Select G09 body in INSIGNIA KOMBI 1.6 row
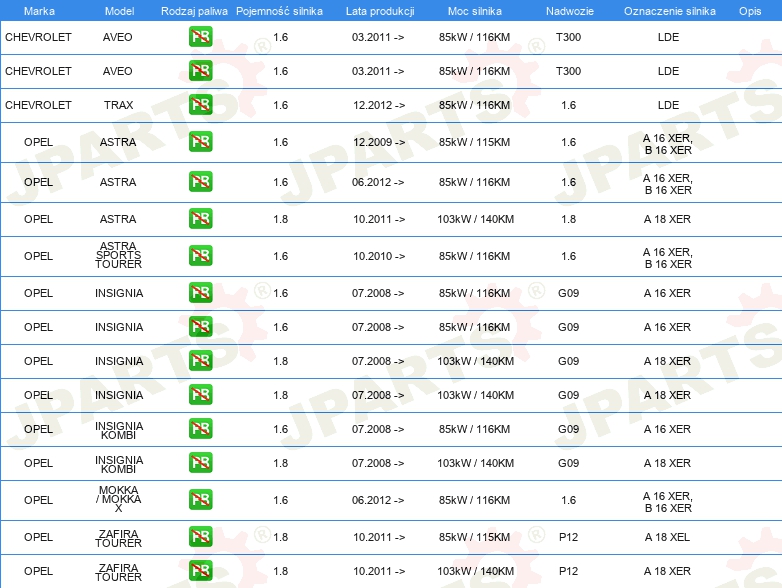This screenshot has width=782, height=588. click(569, 429)
